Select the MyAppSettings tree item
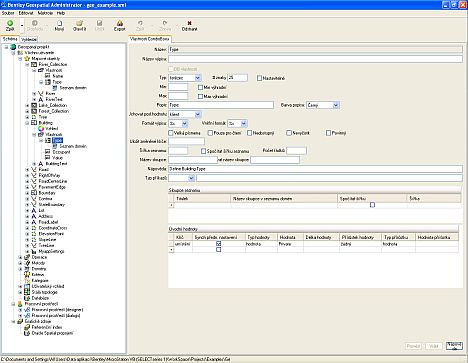 click(51, 251)
